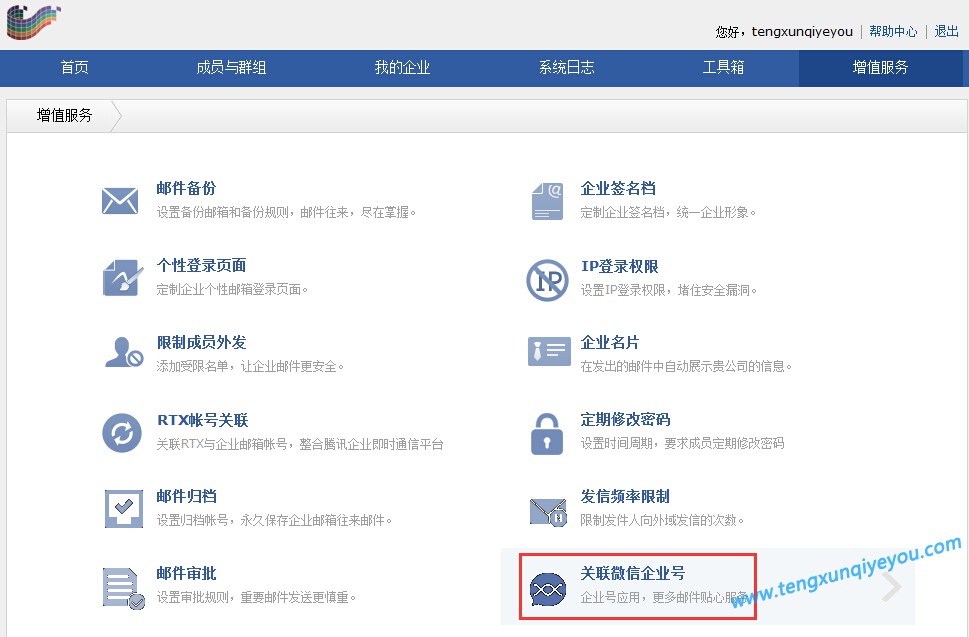Click the 退出 logout link

946,31
